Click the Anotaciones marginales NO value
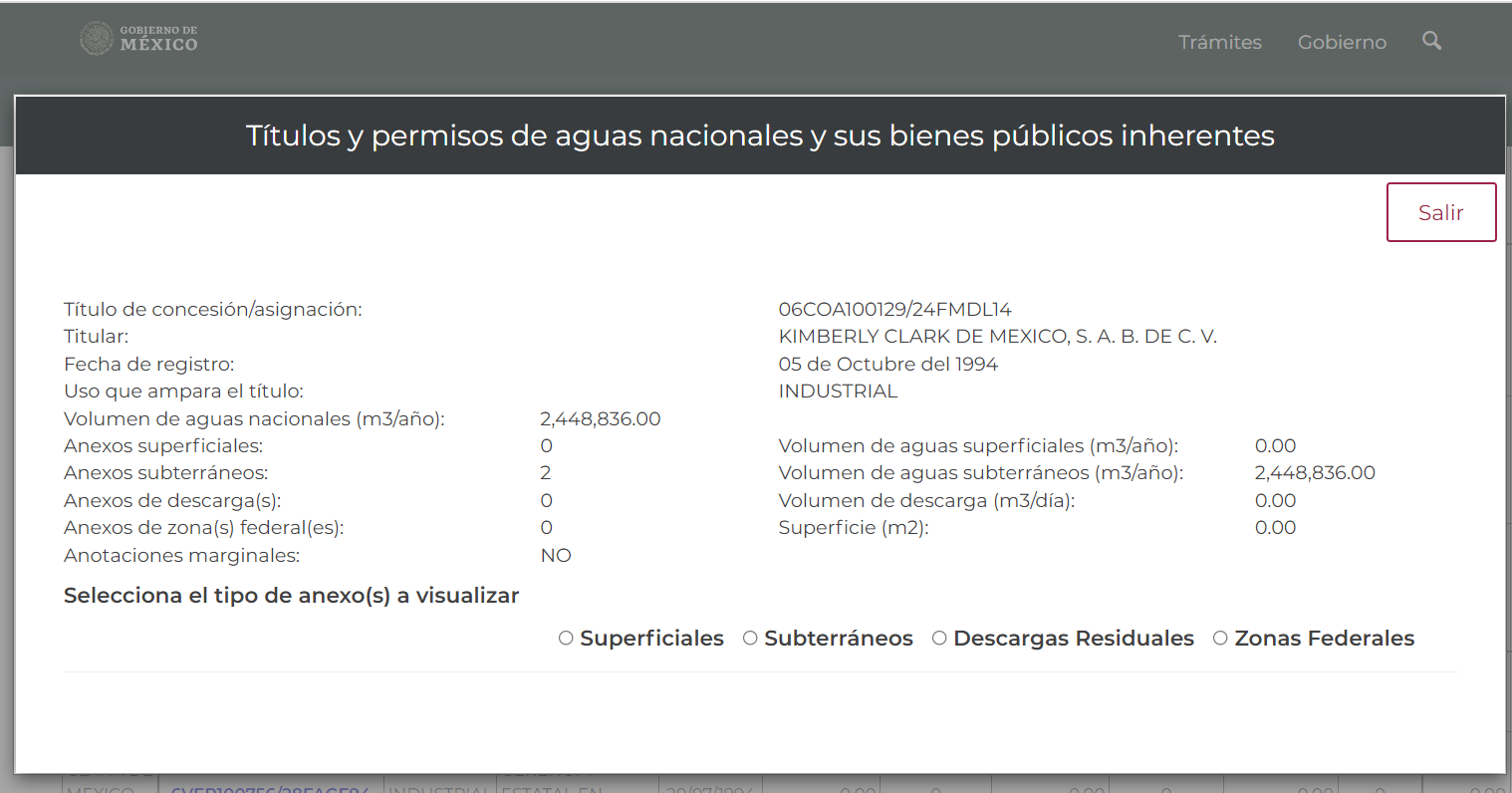The height and width of the screenshot is (793, 1512). [556, 556]
